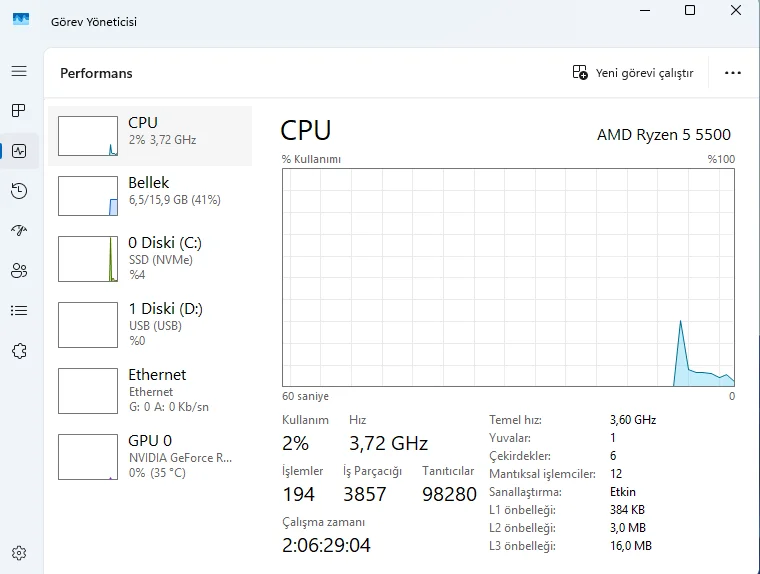Select the CPU entry in the performance list
This screenshot has height=574, width=760.
(150, 136)
